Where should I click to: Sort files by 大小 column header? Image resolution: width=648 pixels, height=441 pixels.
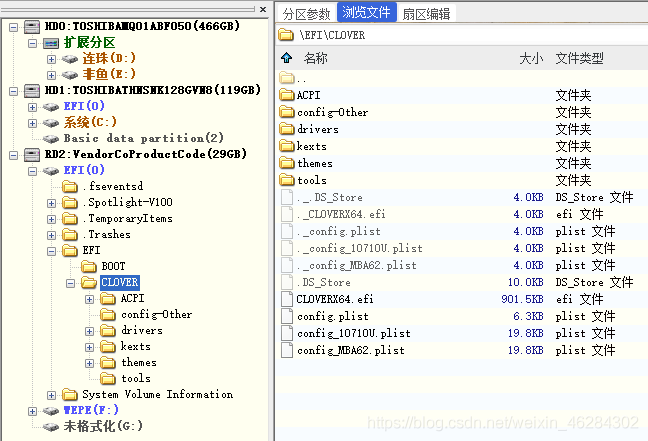tap(531, 59)
